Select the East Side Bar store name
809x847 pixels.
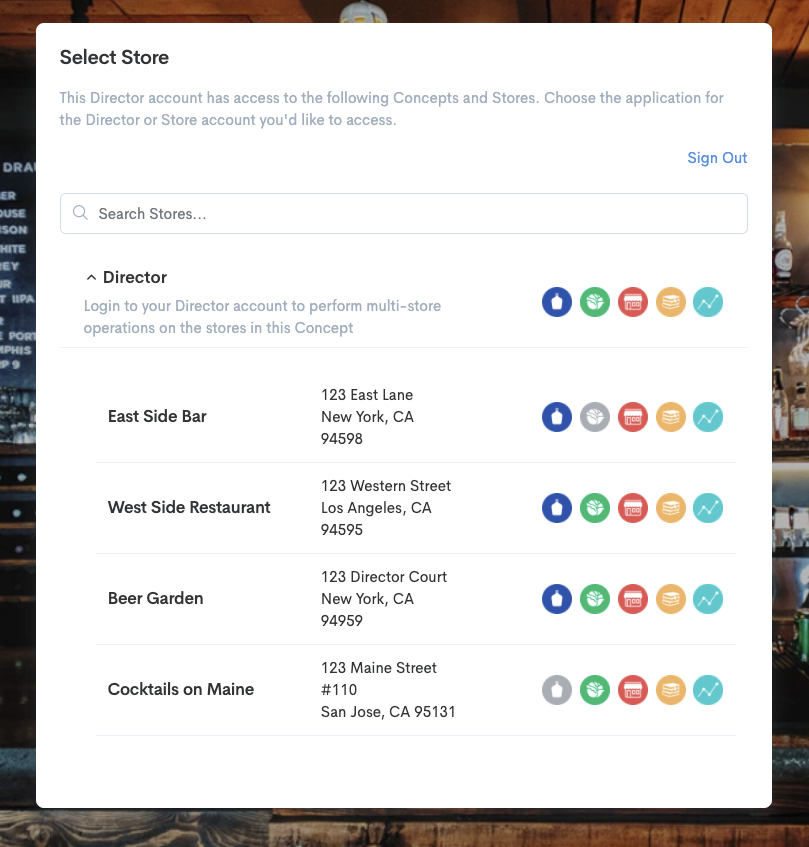click(157, 416)
